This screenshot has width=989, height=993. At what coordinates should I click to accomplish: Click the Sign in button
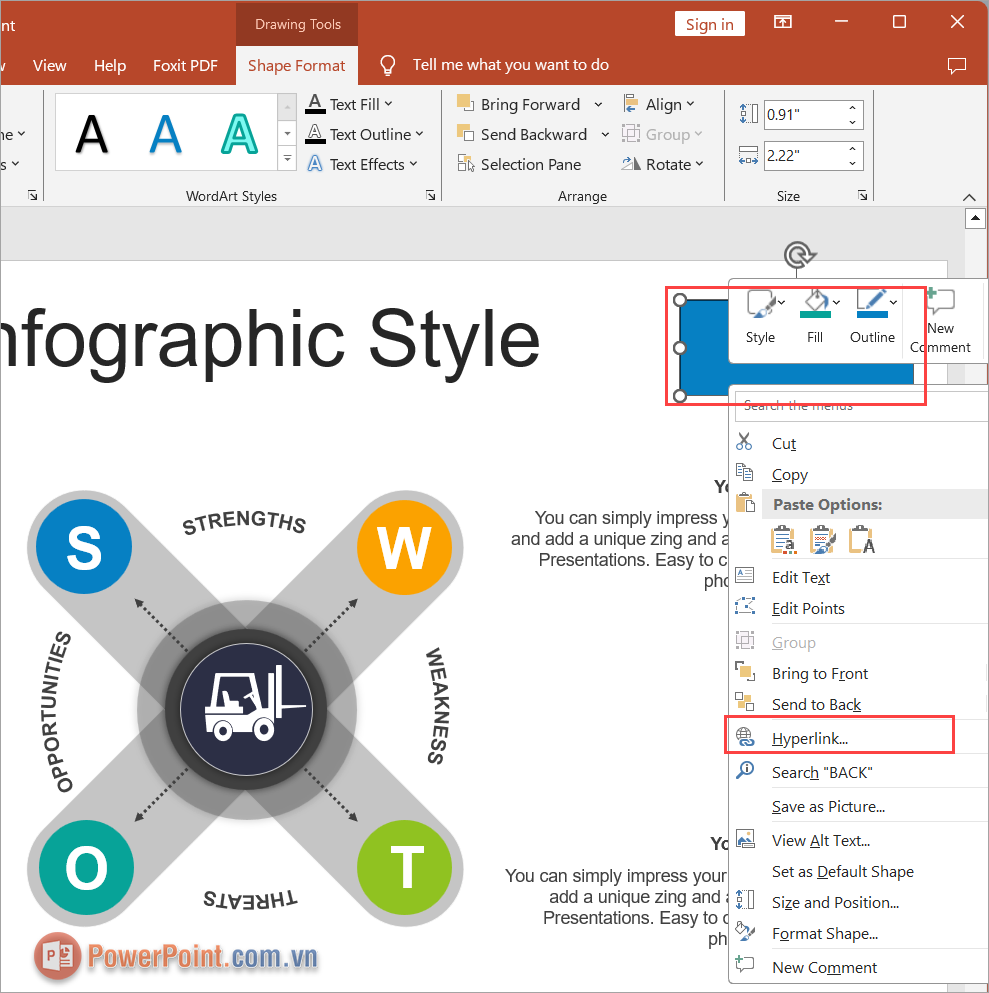click(x=710, y=24)
